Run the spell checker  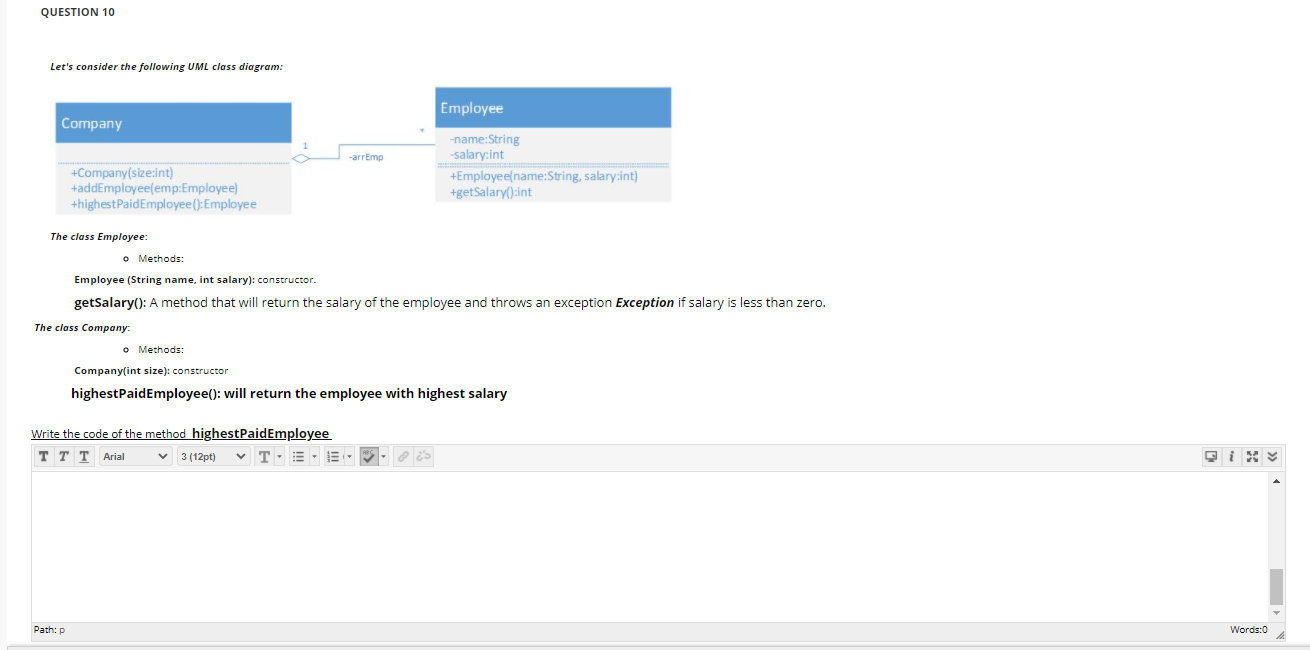[366, 457]
